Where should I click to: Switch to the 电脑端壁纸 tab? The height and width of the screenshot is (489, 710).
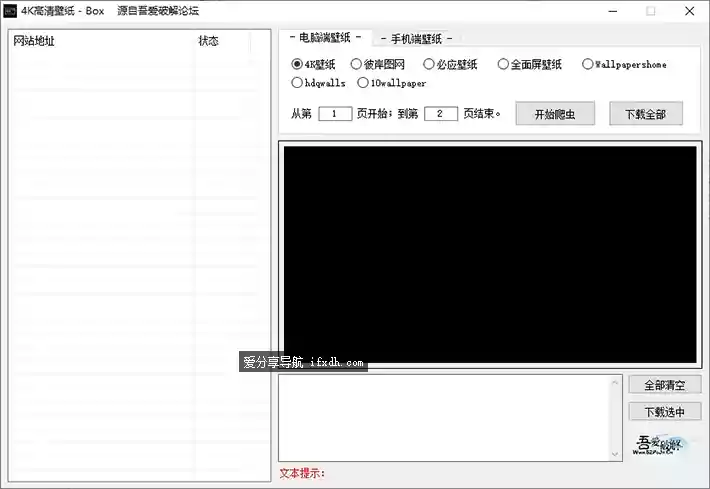[x=325, y=38]
